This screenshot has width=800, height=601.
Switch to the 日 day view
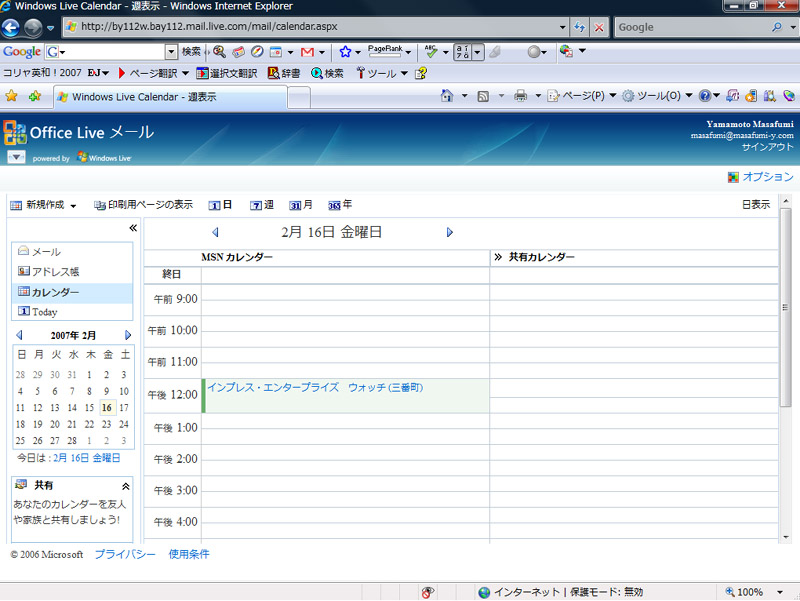tap(220, 205)
